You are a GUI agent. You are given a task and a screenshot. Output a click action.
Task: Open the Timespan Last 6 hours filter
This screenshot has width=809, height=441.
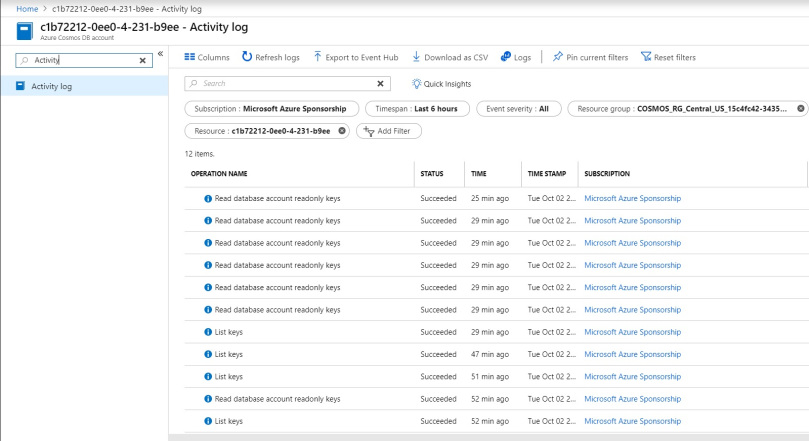tap(417, 109)
